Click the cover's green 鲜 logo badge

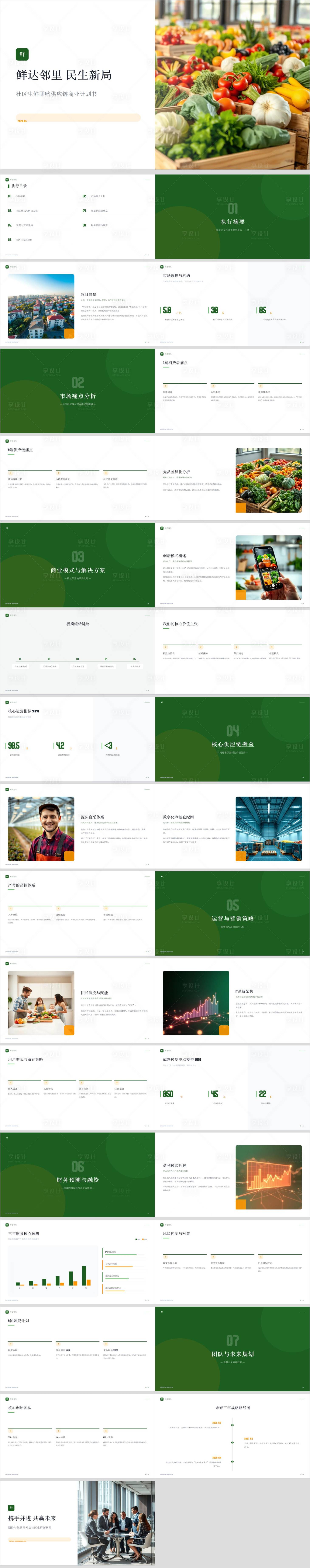[22, 54]
